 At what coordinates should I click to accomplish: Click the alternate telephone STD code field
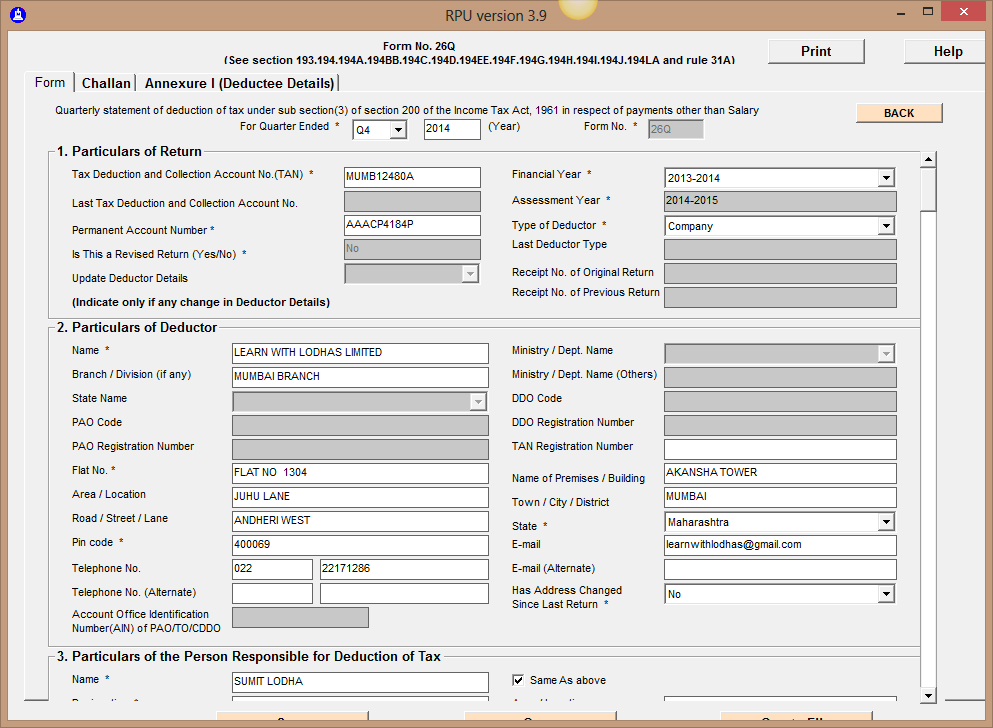click(x=272, y=593)
